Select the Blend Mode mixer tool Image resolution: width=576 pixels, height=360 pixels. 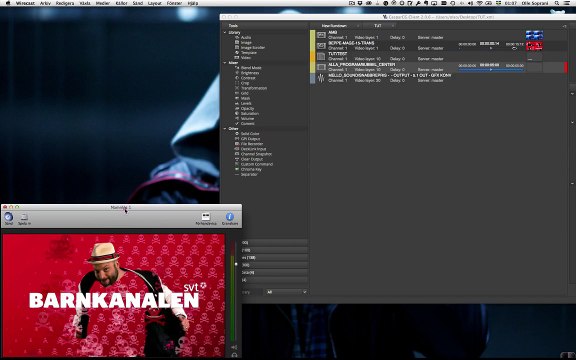pyautogui.click(x=251, y=68)
